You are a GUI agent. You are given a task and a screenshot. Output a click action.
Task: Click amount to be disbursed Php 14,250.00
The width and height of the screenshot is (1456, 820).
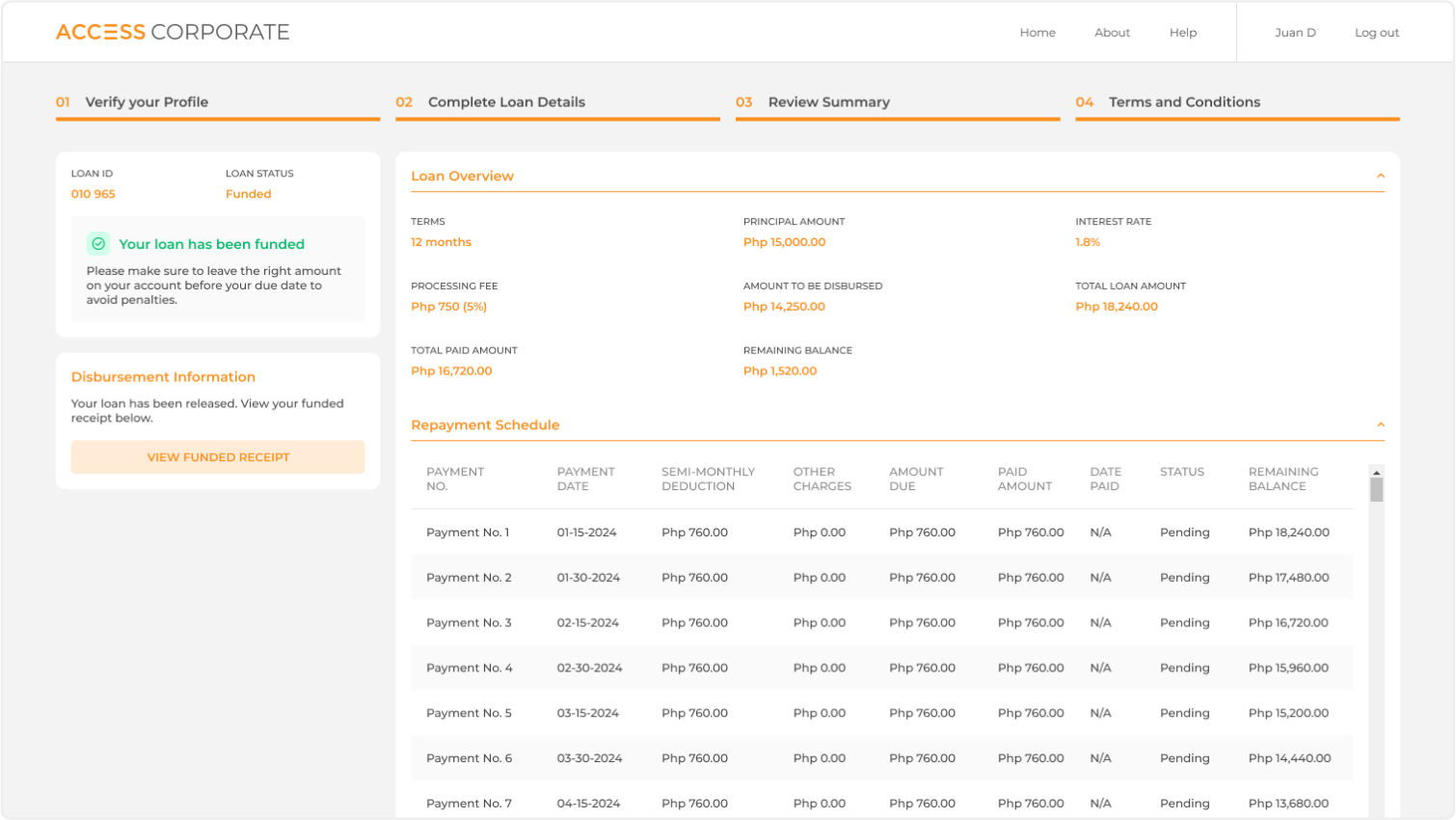coord(784,307)
